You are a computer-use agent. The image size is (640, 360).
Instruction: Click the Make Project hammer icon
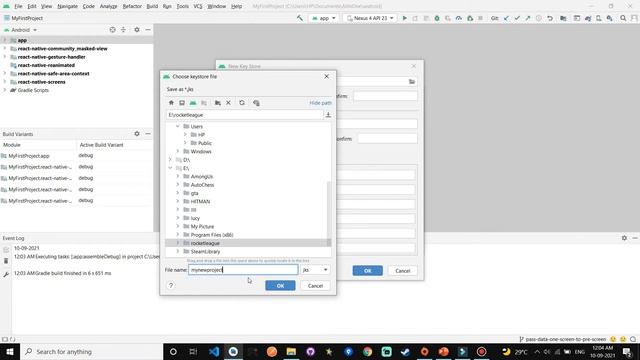[300, 18]
